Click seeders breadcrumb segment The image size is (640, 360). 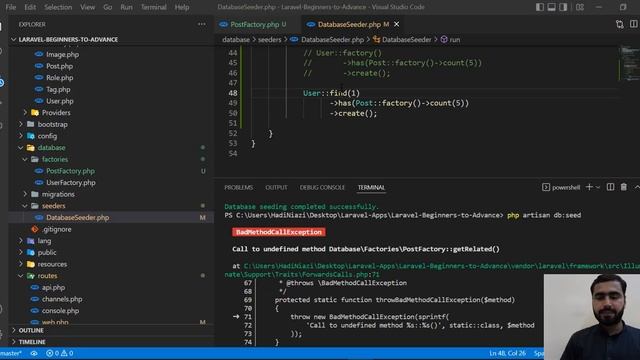pos(269,40)
